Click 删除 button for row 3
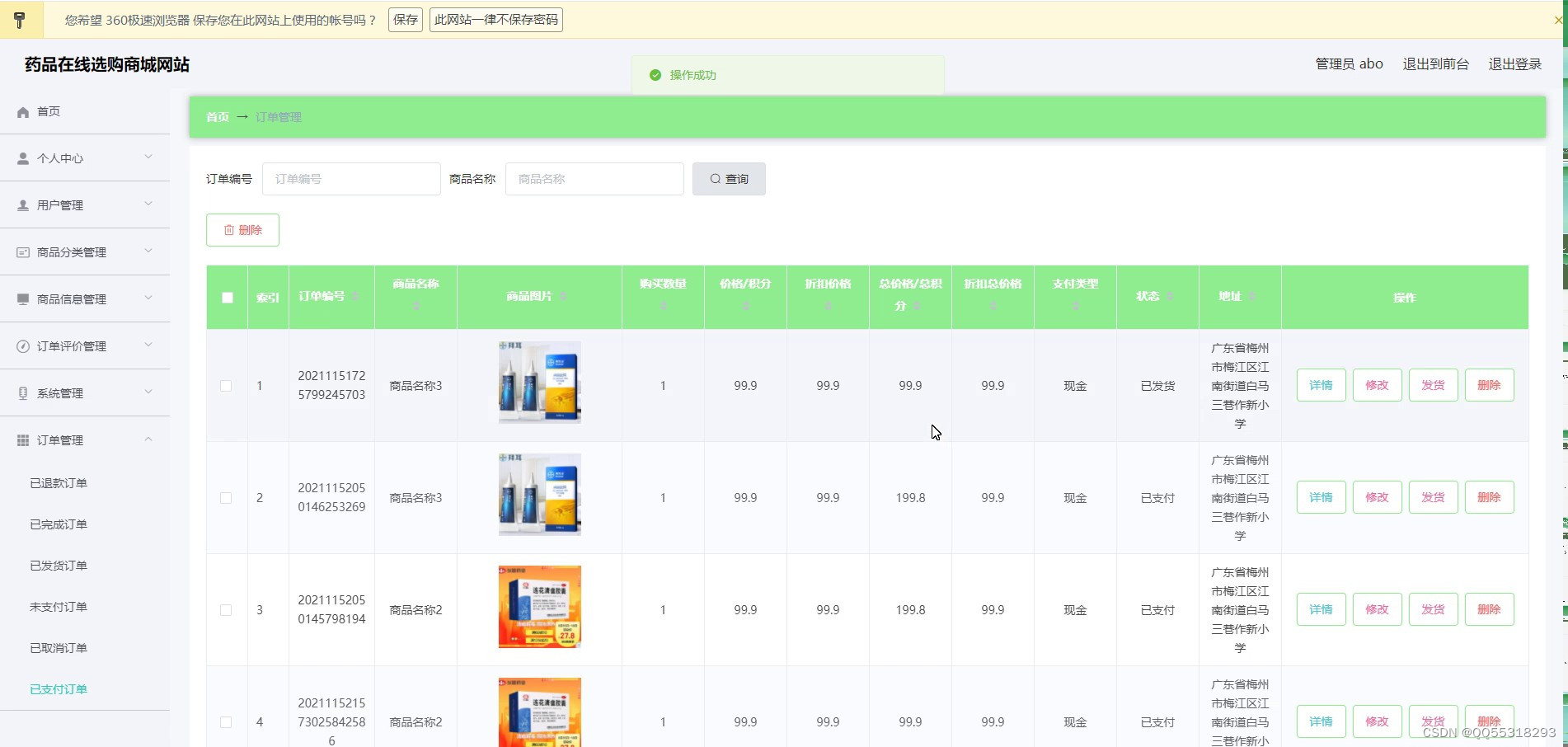Viewport: 1568px width, 747px height. [1490, 609]
